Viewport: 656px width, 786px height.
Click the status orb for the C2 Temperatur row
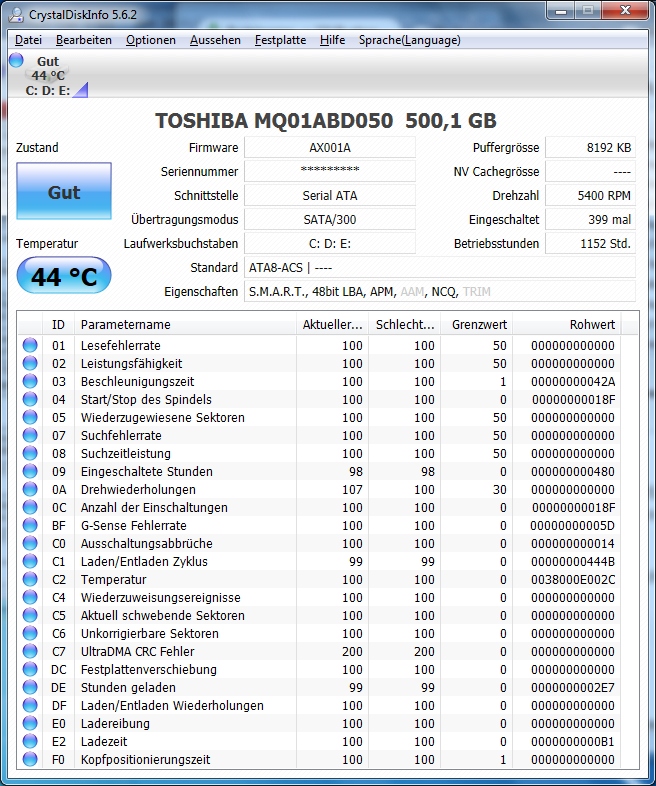point(30,580)
